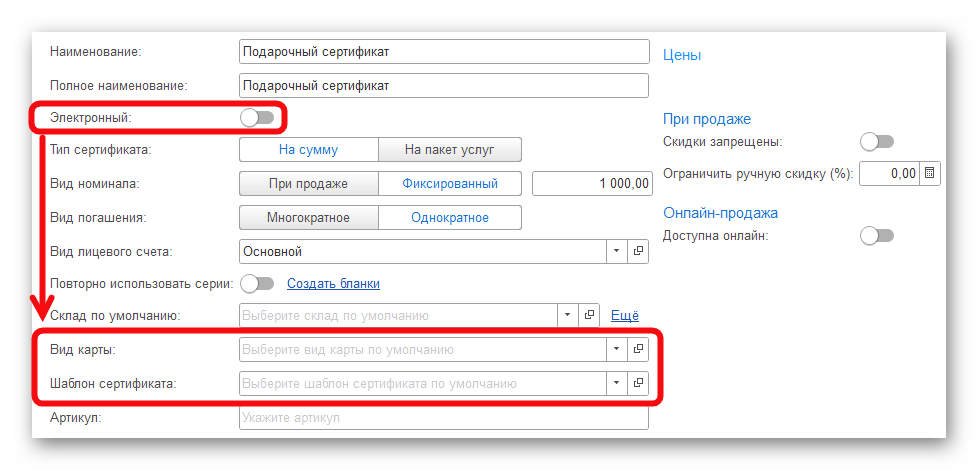The height and width of the screenshot is (470, 978).
Task: Click the Ещё link
Action: pos(624,315)
